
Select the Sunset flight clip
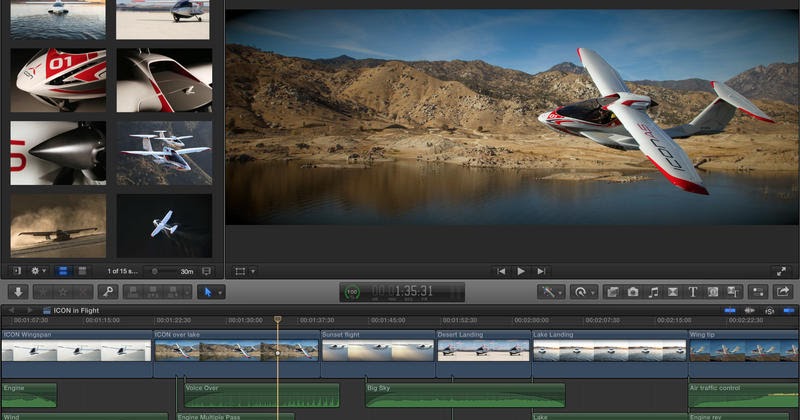pos(378,354)
